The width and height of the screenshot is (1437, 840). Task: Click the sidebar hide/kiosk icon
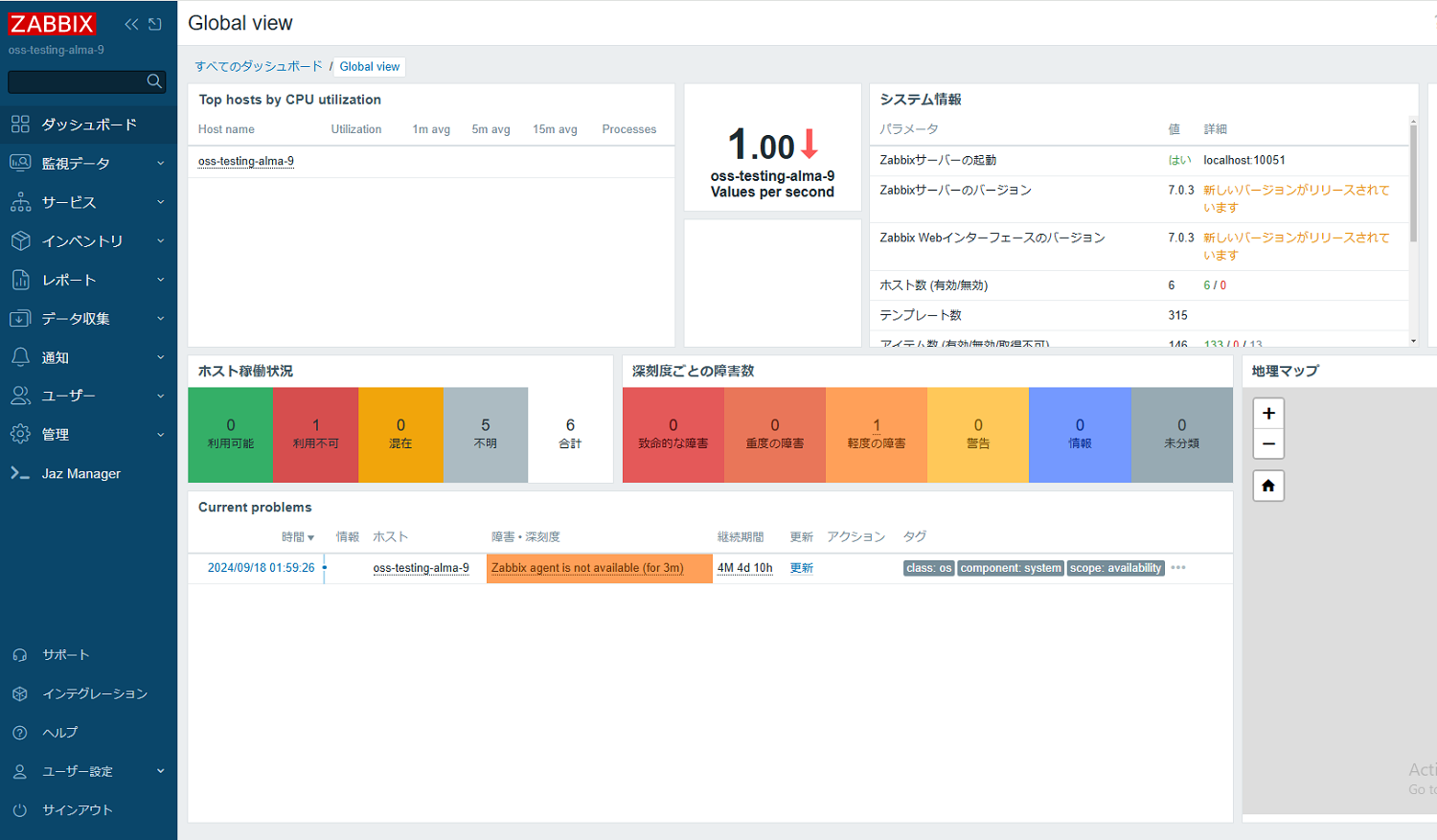click(154, 24)
